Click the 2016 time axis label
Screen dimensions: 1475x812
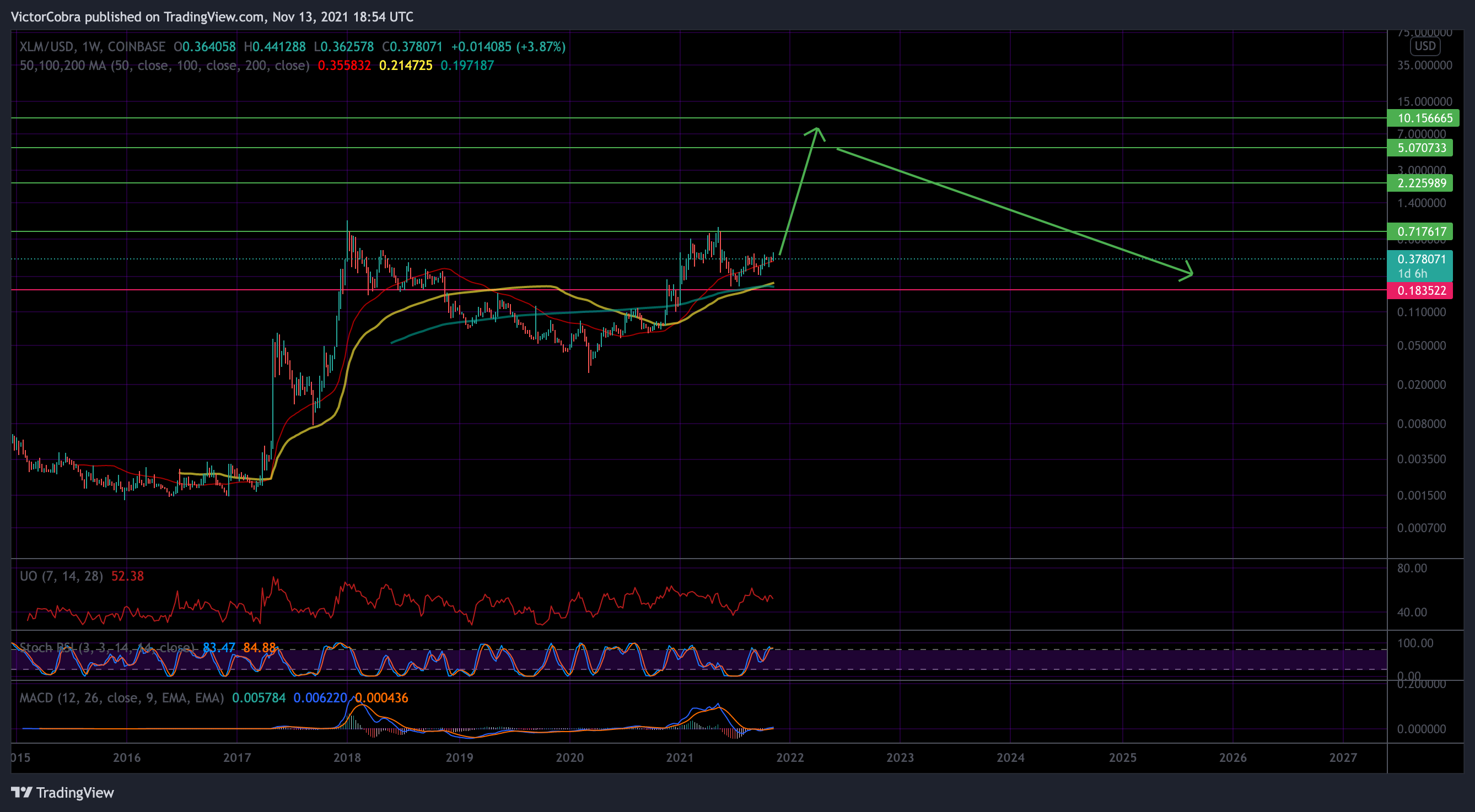[x=127, y=757]
